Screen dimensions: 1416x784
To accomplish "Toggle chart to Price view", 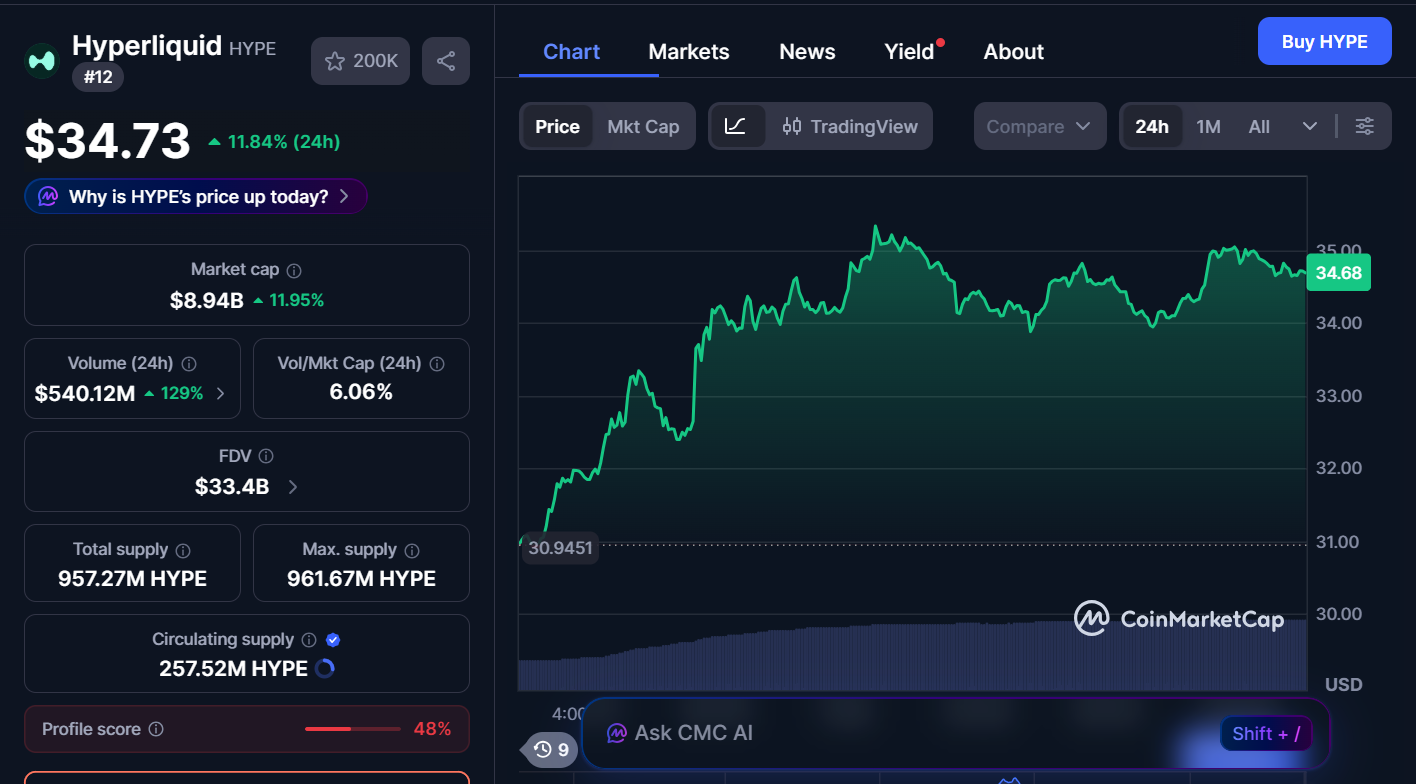I will [557, 126].
